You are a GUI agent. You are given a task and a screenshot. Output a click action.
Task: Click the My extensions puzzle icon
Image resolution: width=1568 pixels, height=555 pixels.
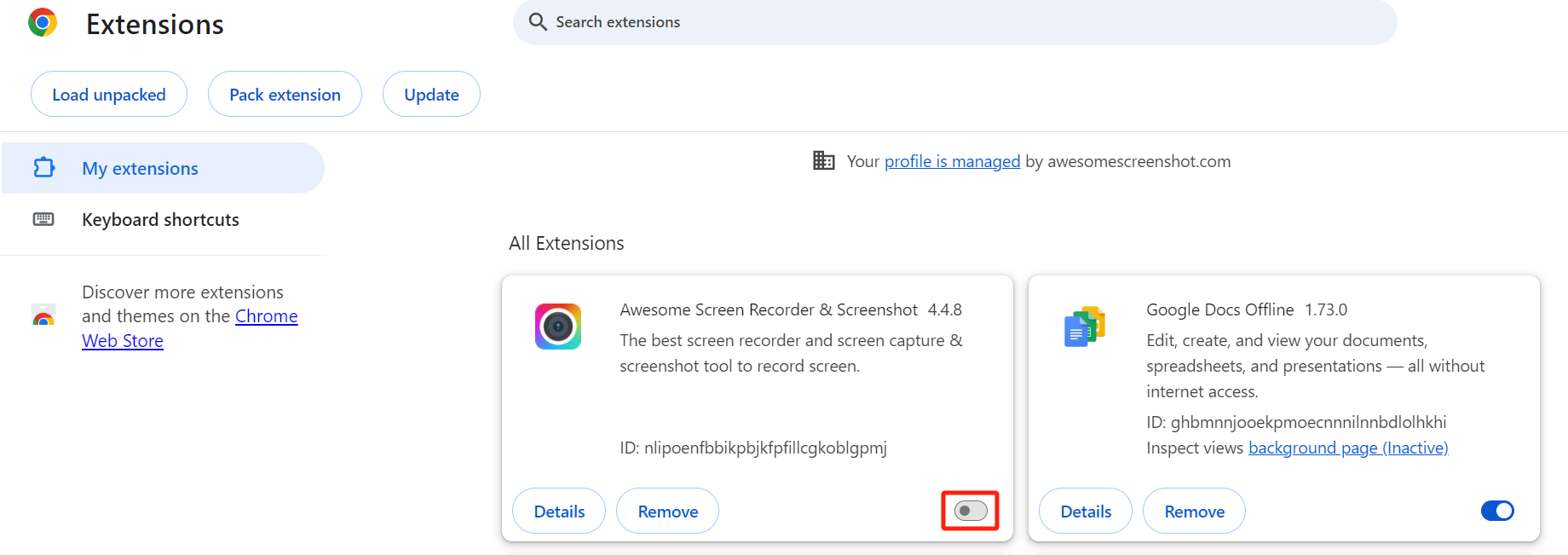click(x=44, y=168)
